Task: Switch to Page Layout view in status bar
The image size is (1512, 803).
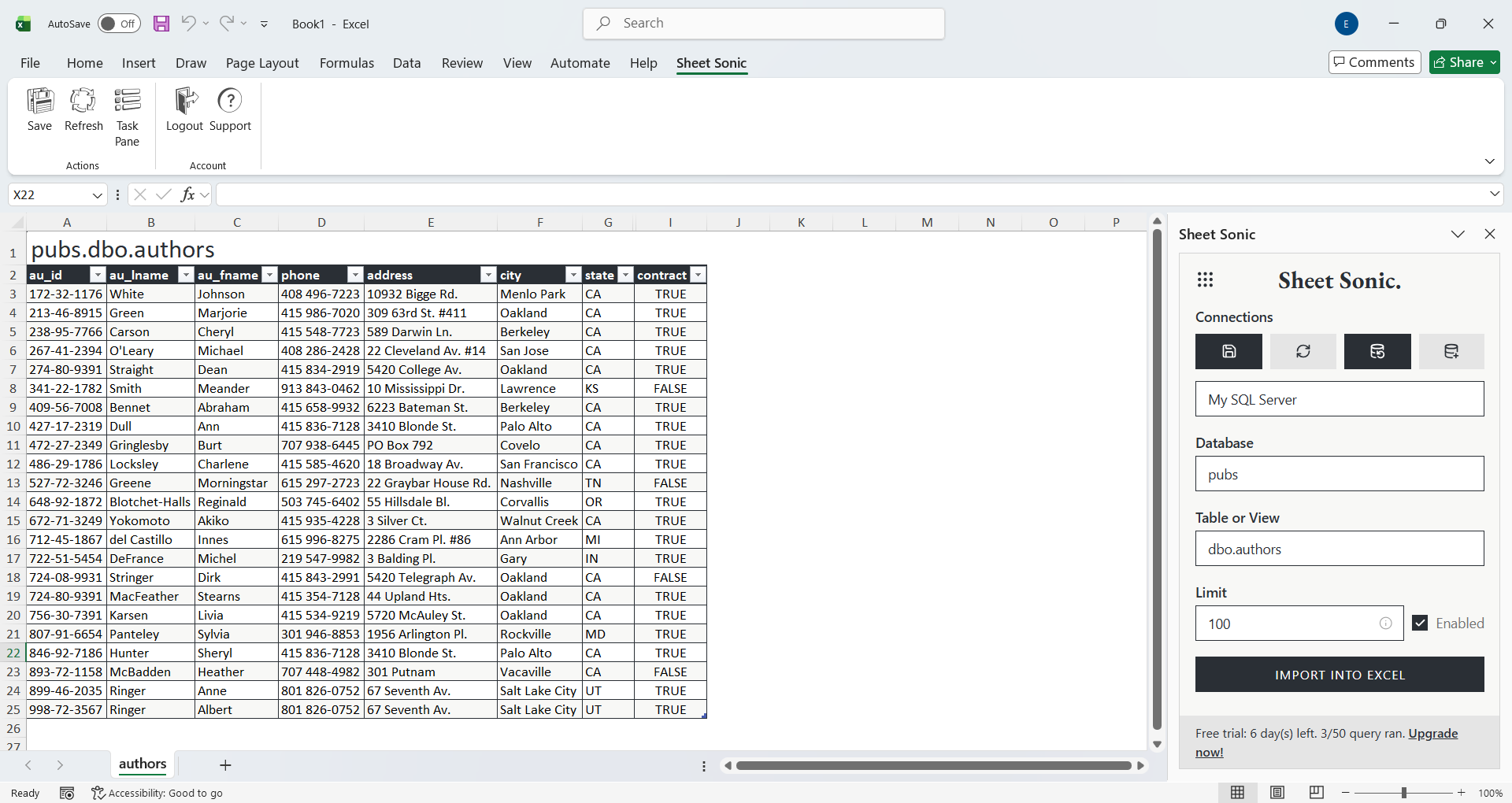Action: click(1277, 793)
